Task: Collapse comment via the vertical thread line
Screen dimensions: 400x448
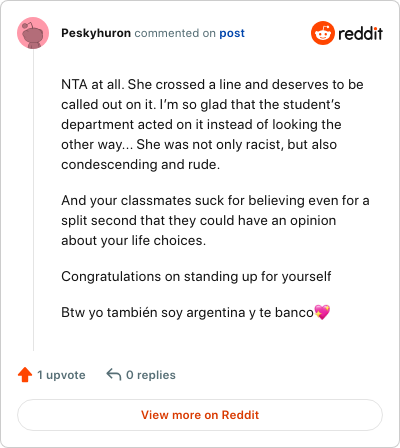Action: [x=33, y=200]
